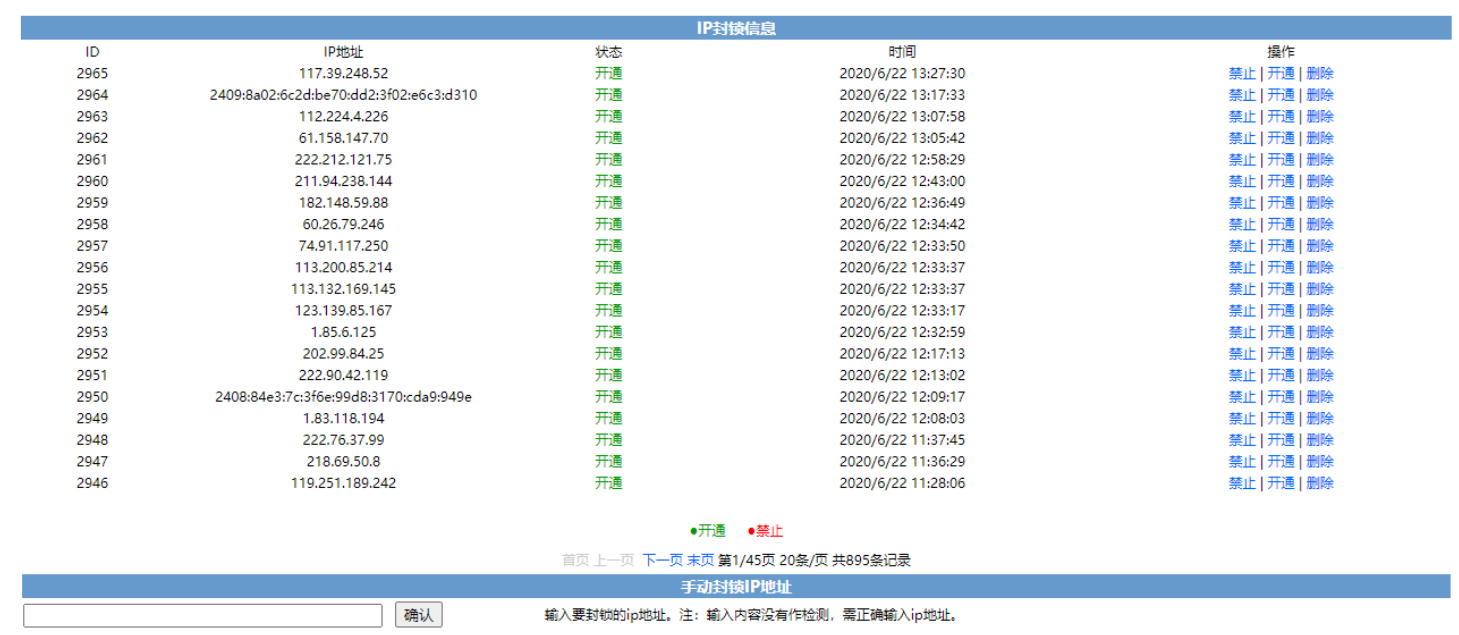Click 禁止 for last row ID 2946
This screenshot has height=635, width=1459.
click(x=1241, y=483)
